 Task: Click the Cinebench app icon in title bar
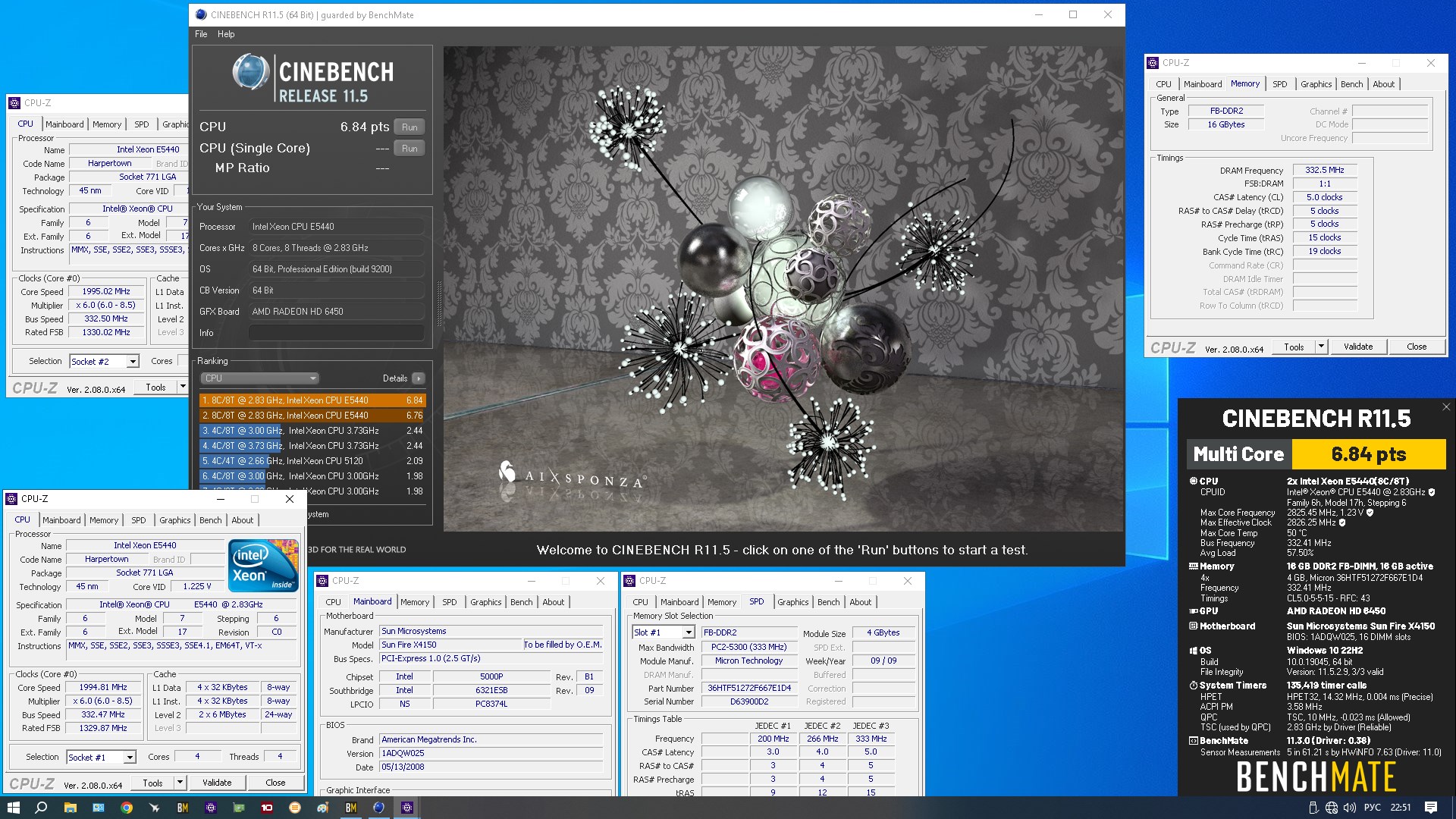pyautogui.click(x=201, y=14)
